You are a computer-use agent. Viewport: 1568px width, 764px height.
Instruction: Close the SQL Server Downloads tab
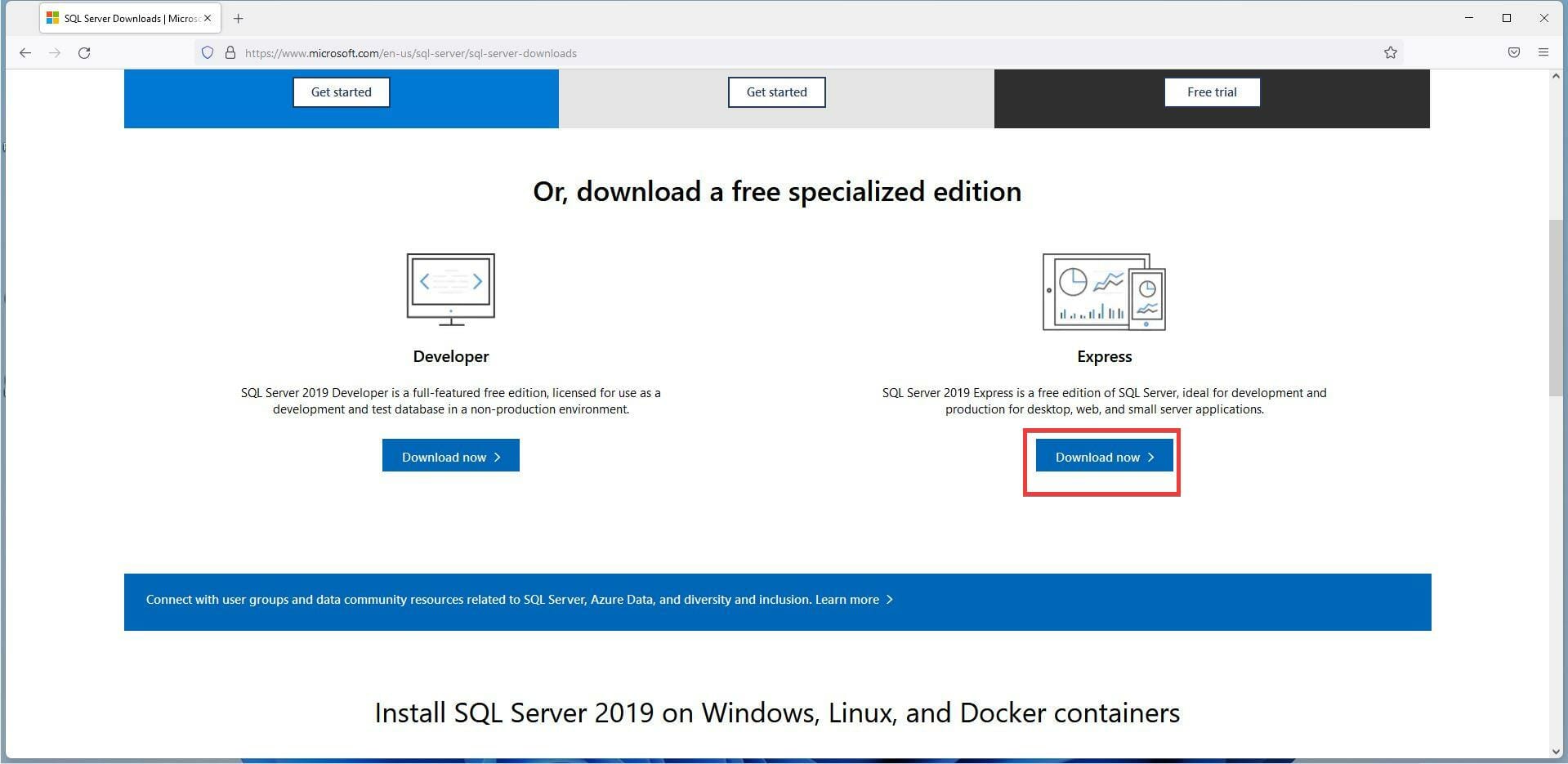pyautogui.click(x=208, y=18)
